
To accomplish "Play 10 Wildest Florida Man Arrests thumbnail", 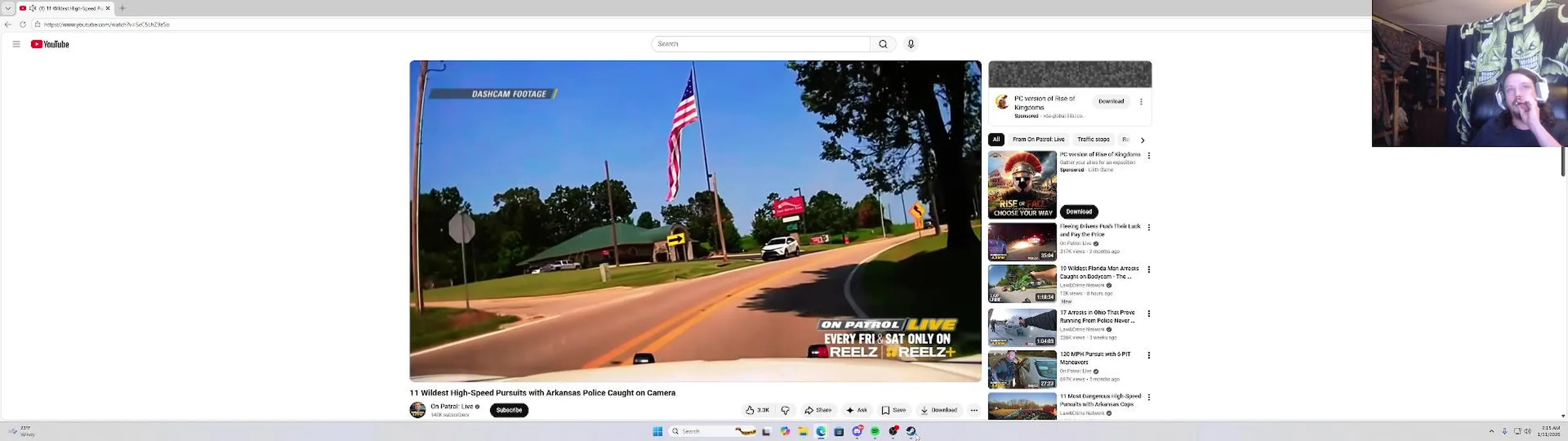I will pos(1022,284).
